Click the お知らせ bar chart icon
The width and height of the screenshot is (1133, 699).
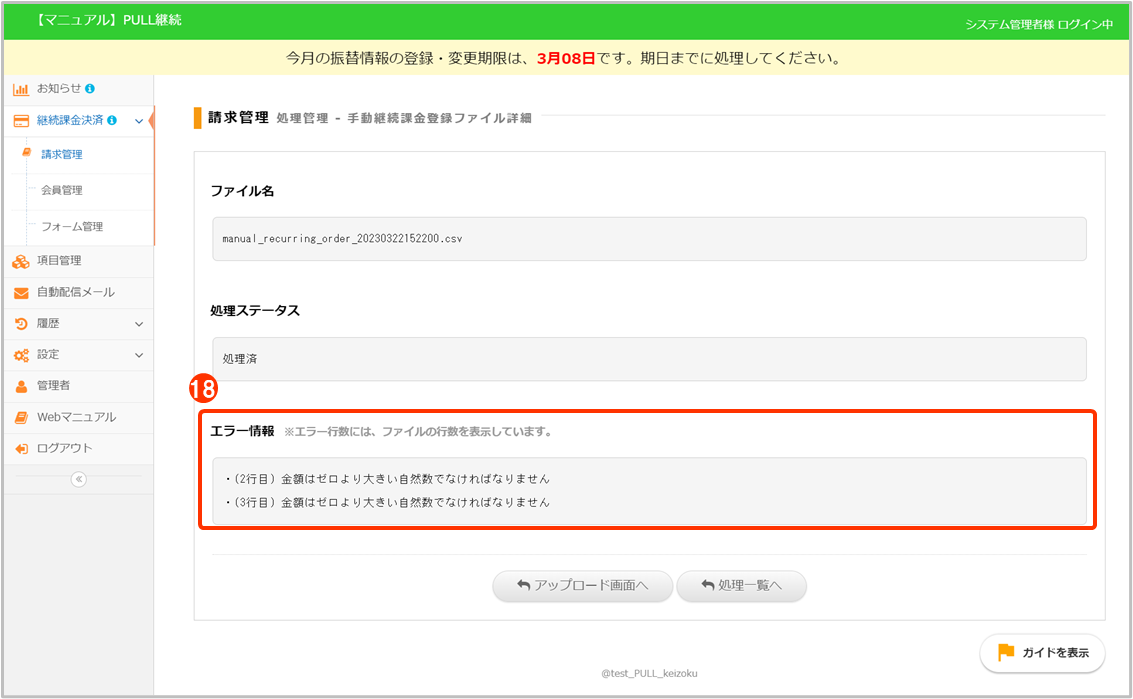[x=20, y=89]
